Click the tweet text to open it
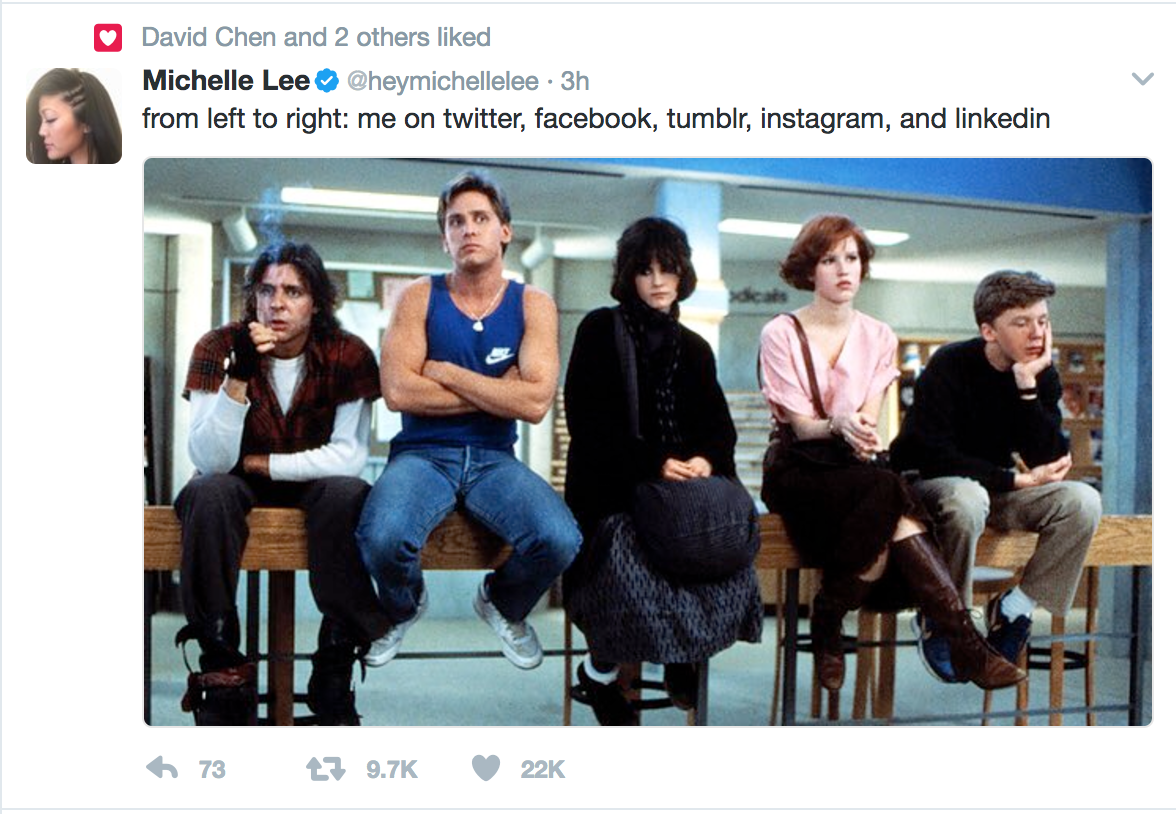1176x814 pixels. point(595,119)
